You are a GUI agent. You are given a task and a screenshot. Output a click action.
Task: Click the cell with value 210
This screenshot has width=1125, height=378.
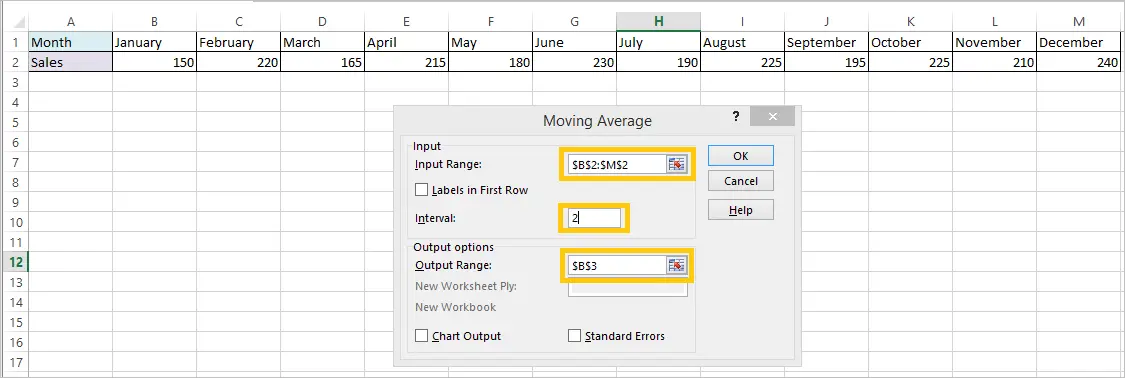click(994, 62)
